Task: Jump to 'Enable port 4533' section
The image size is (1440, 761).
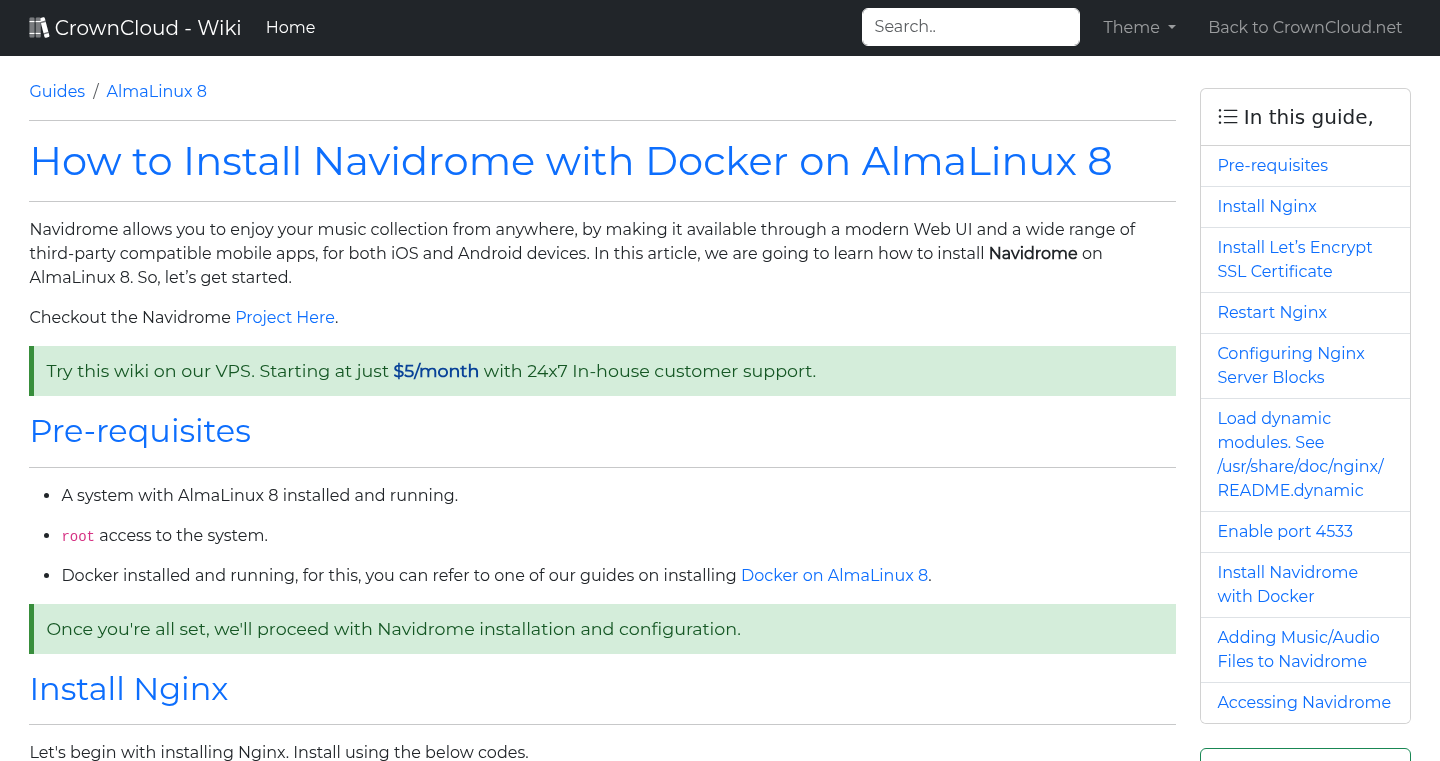Action: 1285,531
